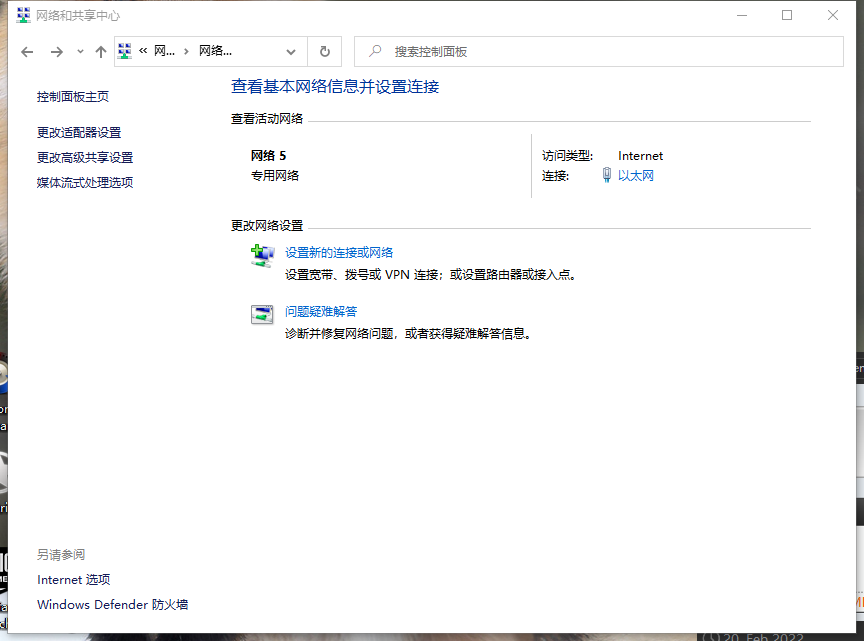The width and height of the screenshot is (864, 641).
Task: Click the Back arrow navigation button
Action: (x=27, y=52)
